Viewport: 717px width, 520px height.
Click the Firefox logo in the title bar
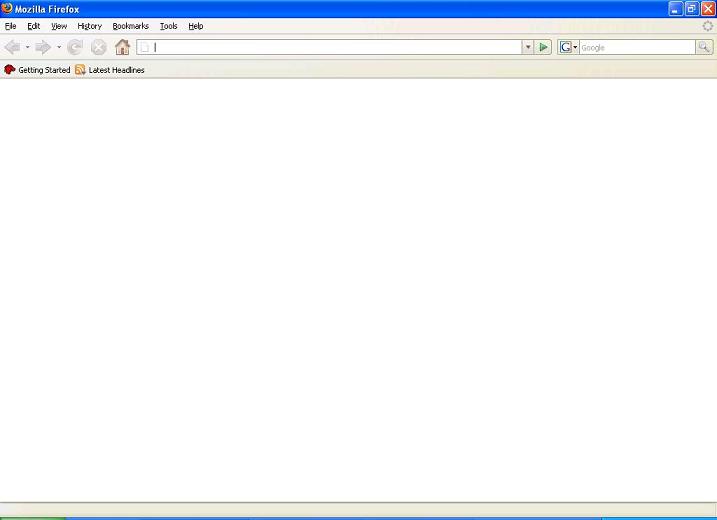click(x=7, y=8)
